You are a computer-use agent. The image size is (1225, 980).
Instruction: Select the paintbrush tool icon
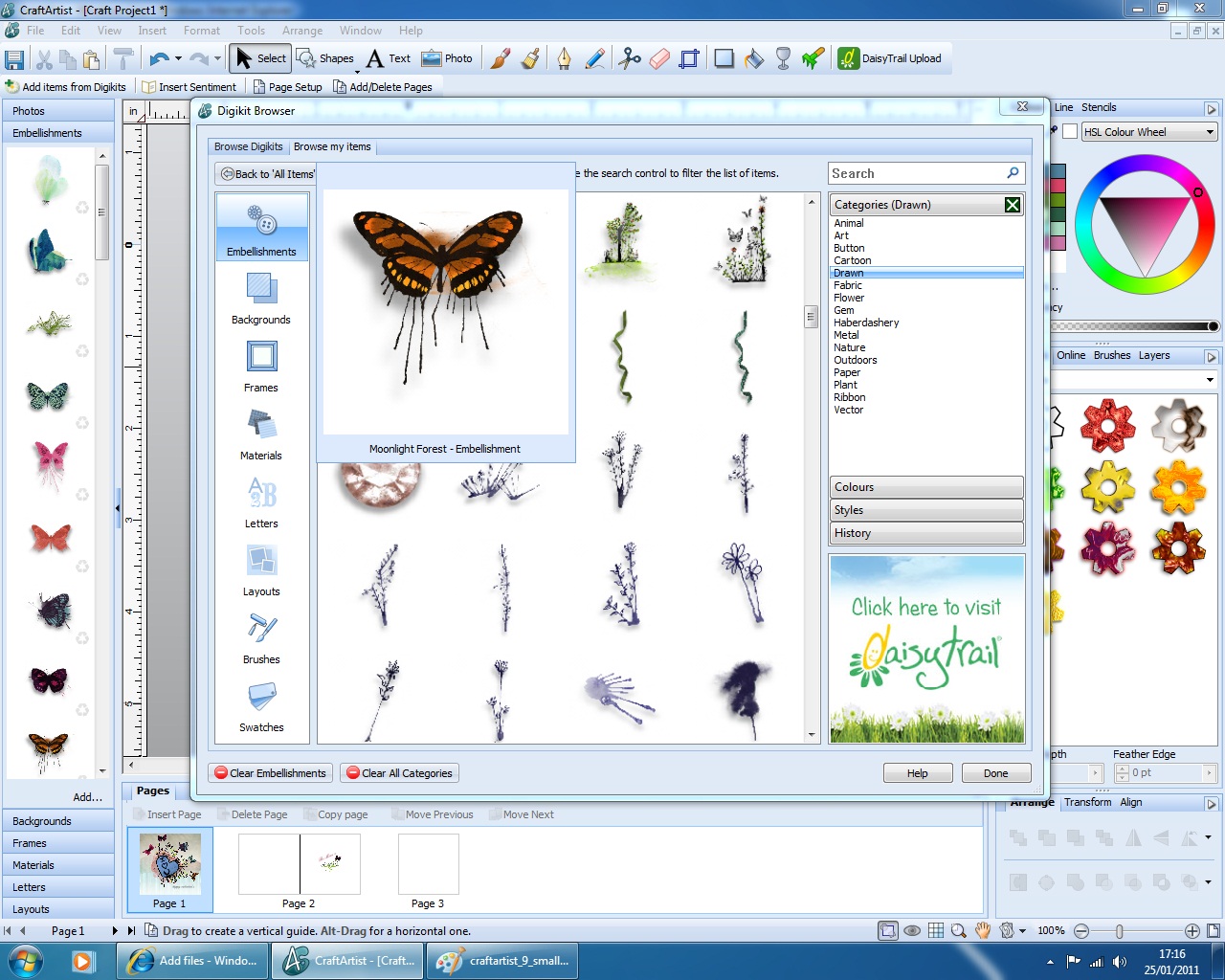(x=500, y=58)
